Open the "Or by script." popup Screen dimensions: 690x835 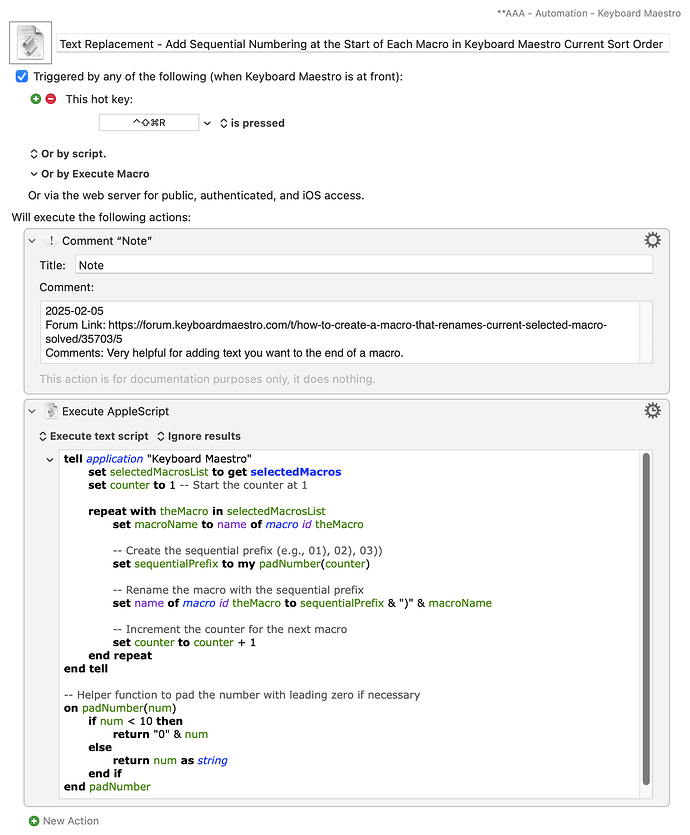click(x=68, y=153)
